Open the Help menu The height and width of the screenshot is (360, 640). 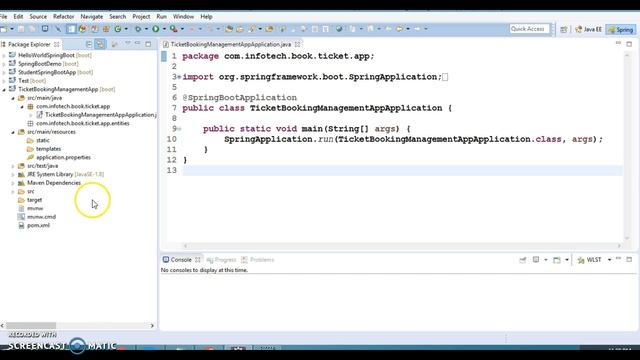(x=206, y=17)
